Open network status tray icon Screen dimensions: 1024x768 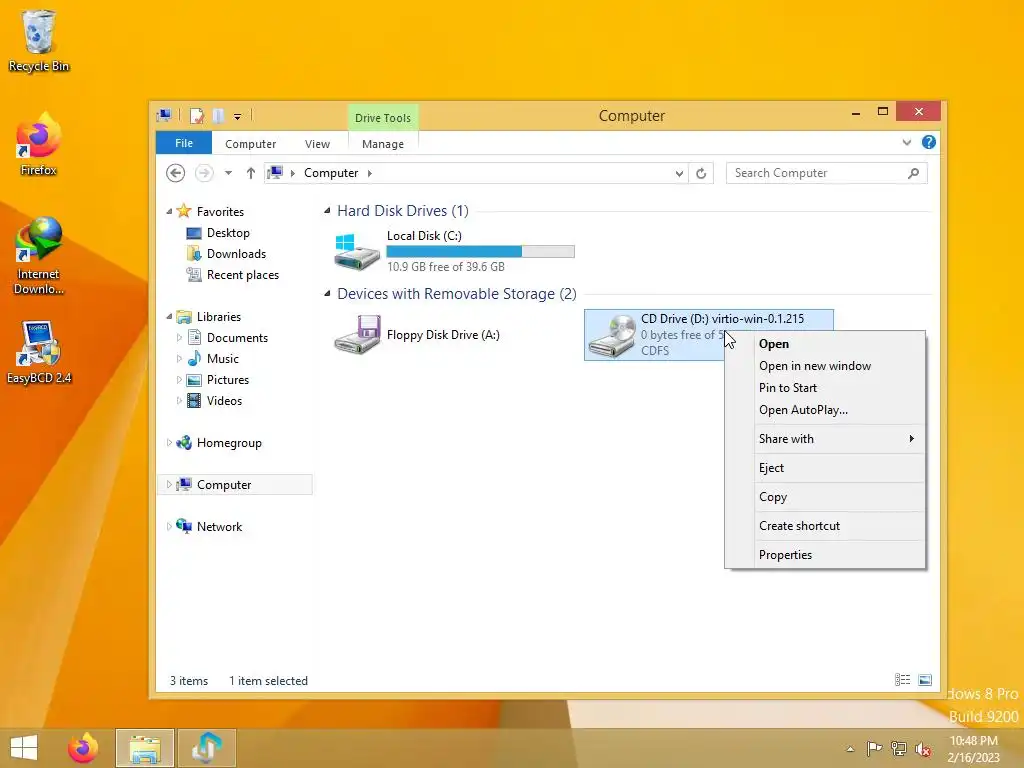click(x=899, y=748)
